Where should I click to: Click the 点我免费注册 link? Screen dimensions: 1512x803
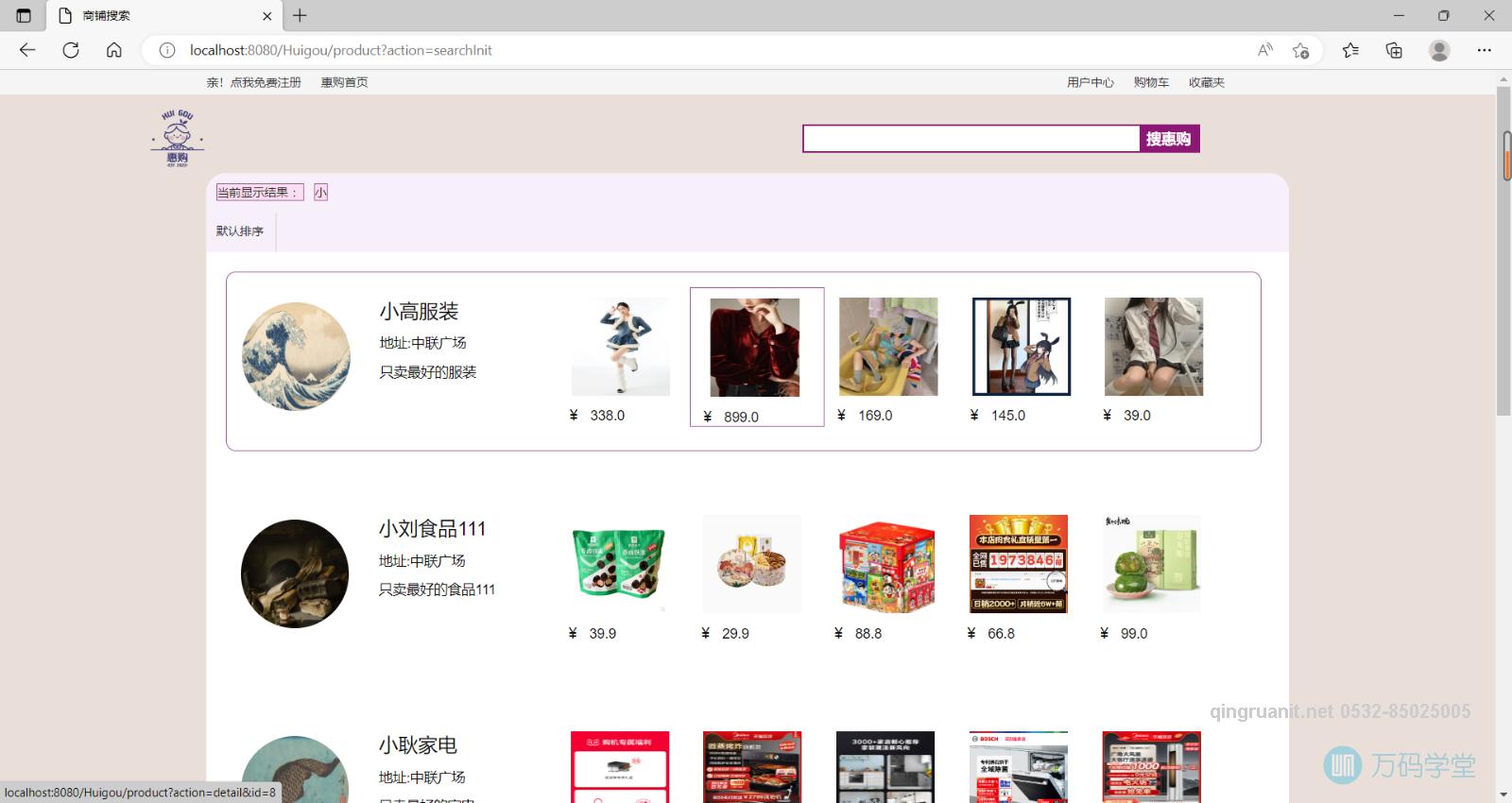(266, 82)
